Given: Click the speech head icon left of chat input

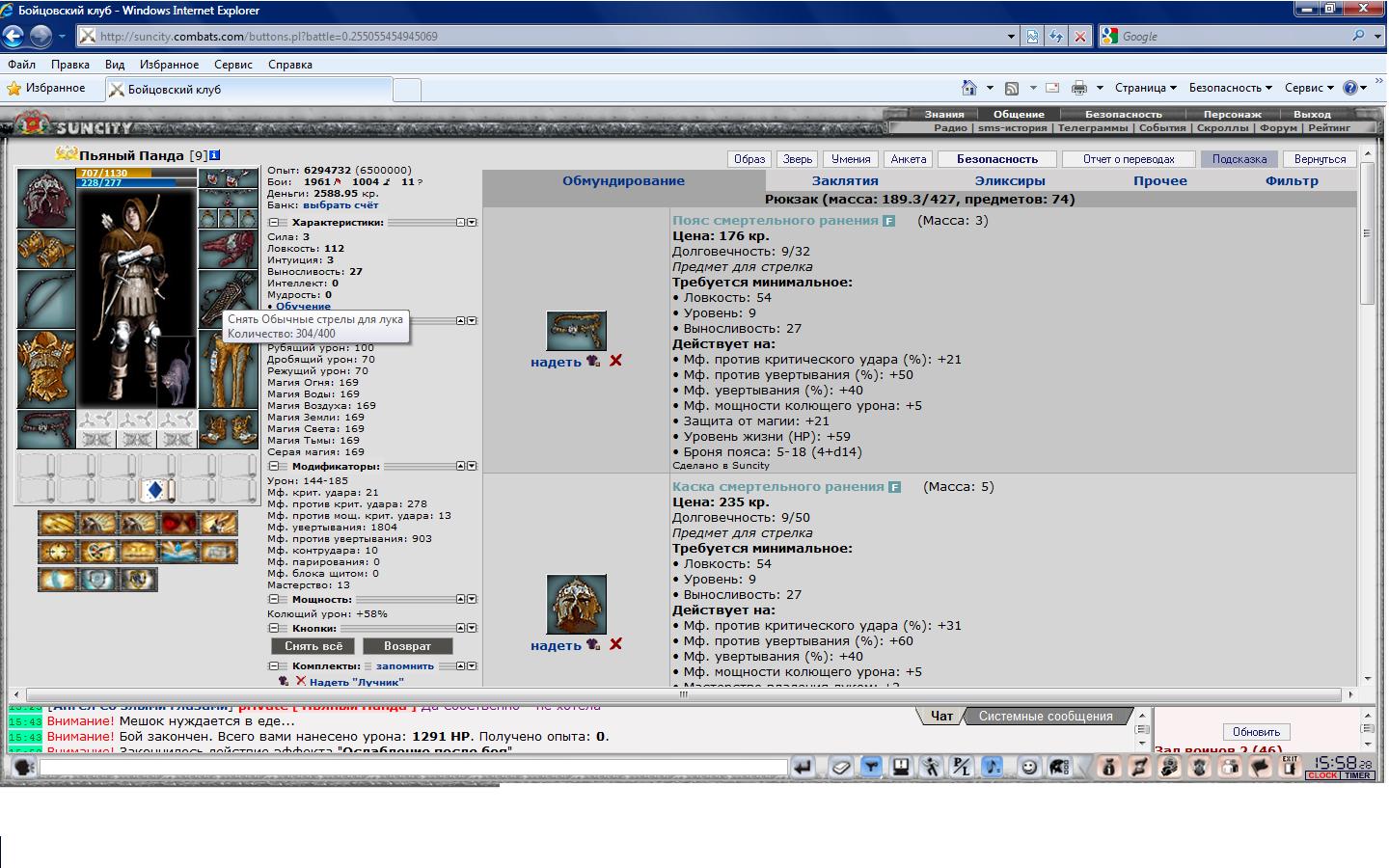Looking at the screenshot, I should 24,768.
